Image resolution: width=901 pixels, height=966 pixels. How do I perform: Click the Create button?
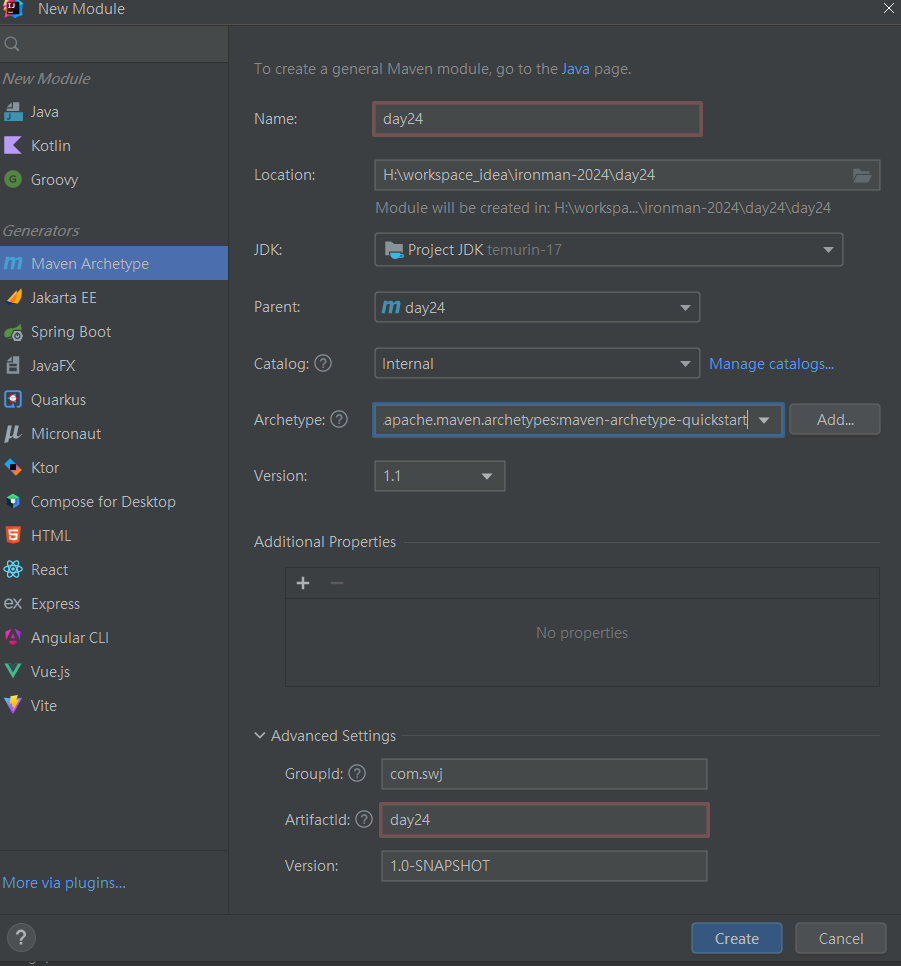[x=736, y=938]
